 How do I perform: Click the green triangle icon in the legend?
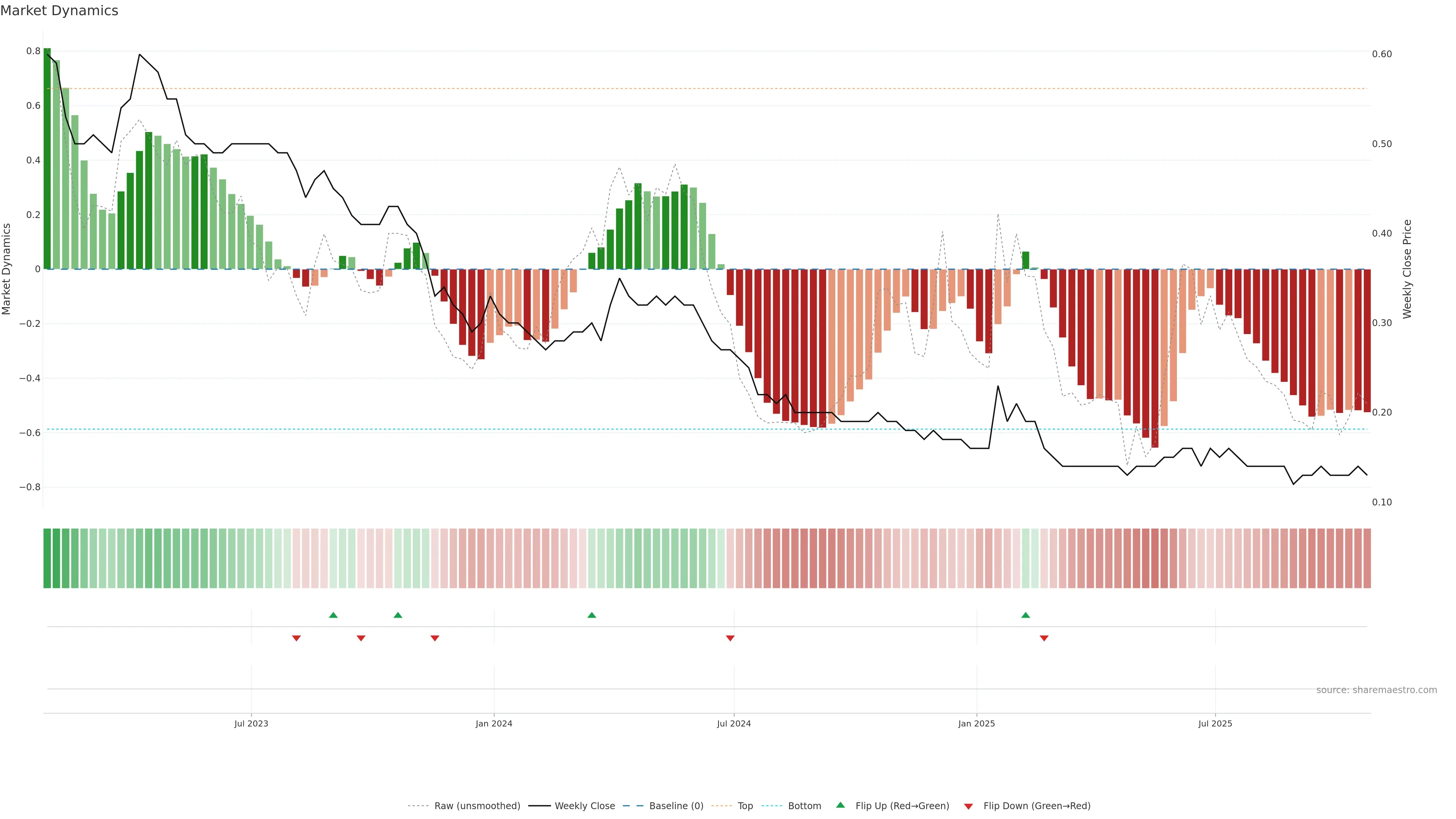[x=840, y=805]
